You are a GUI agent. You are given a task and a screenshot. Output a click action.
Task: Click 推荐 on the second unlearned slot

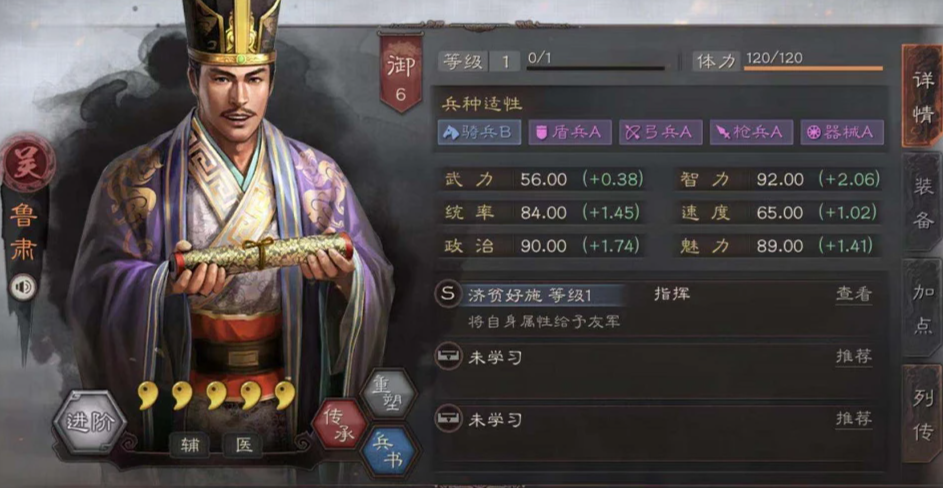point(854,419)
